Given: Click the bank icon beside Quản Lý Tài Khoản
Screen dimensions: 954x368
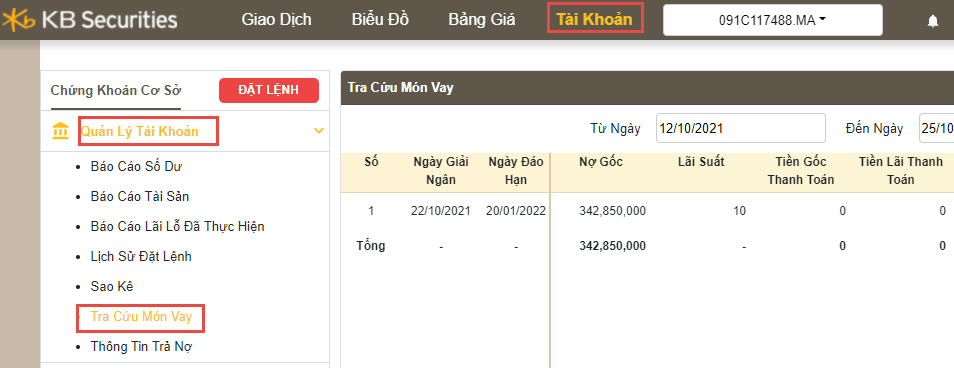Looking at the screenshot, I should [x=61, y=131].
